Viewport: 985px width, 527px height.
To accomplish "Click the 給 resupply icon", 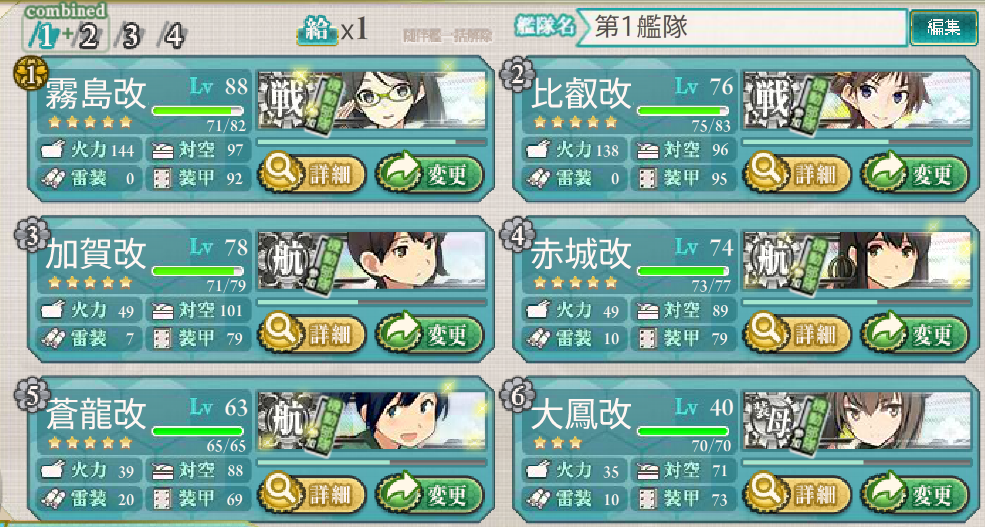I will pos(317,30).
